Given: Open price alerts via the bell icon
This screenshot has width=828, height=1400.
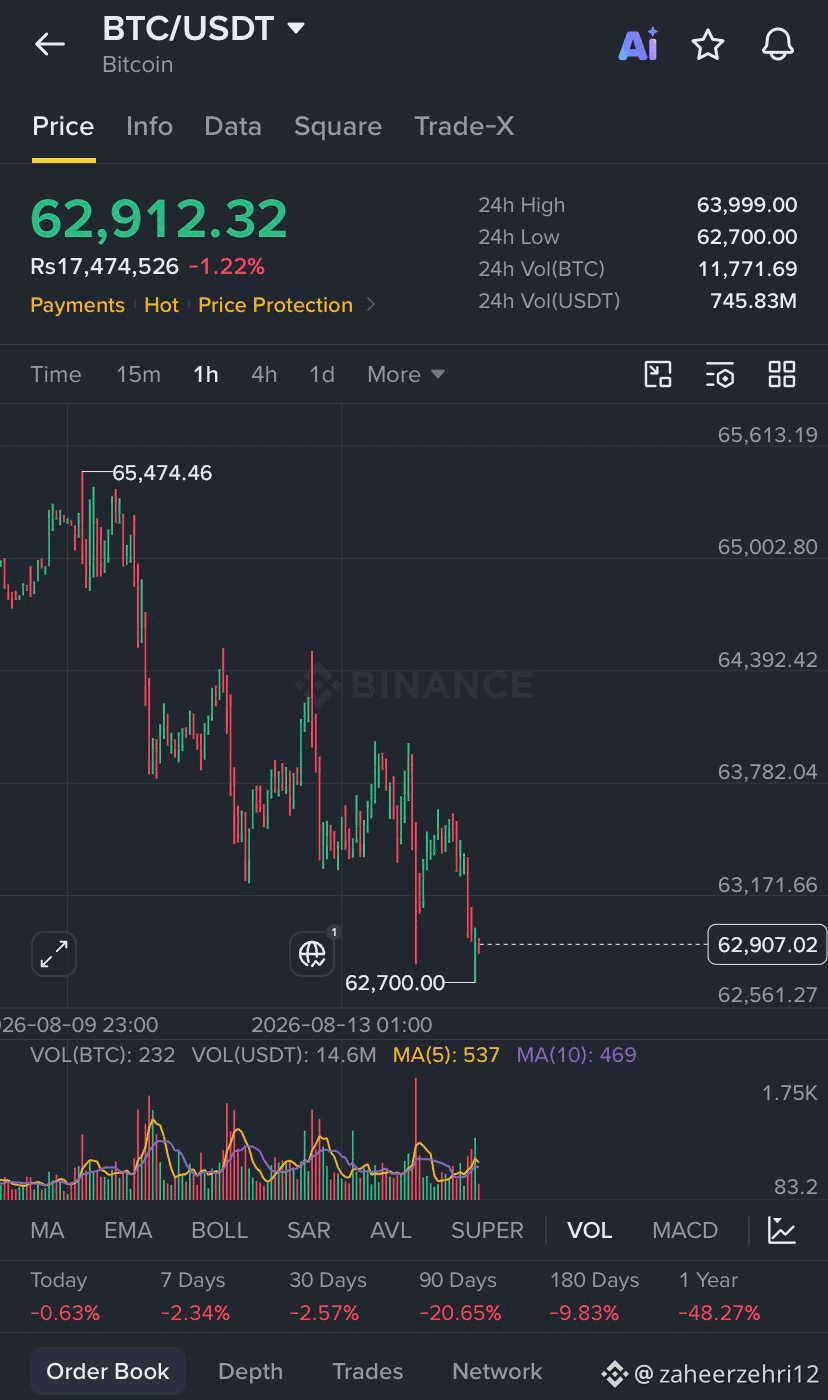Looking at the screenshot, I should pos(777,44).
